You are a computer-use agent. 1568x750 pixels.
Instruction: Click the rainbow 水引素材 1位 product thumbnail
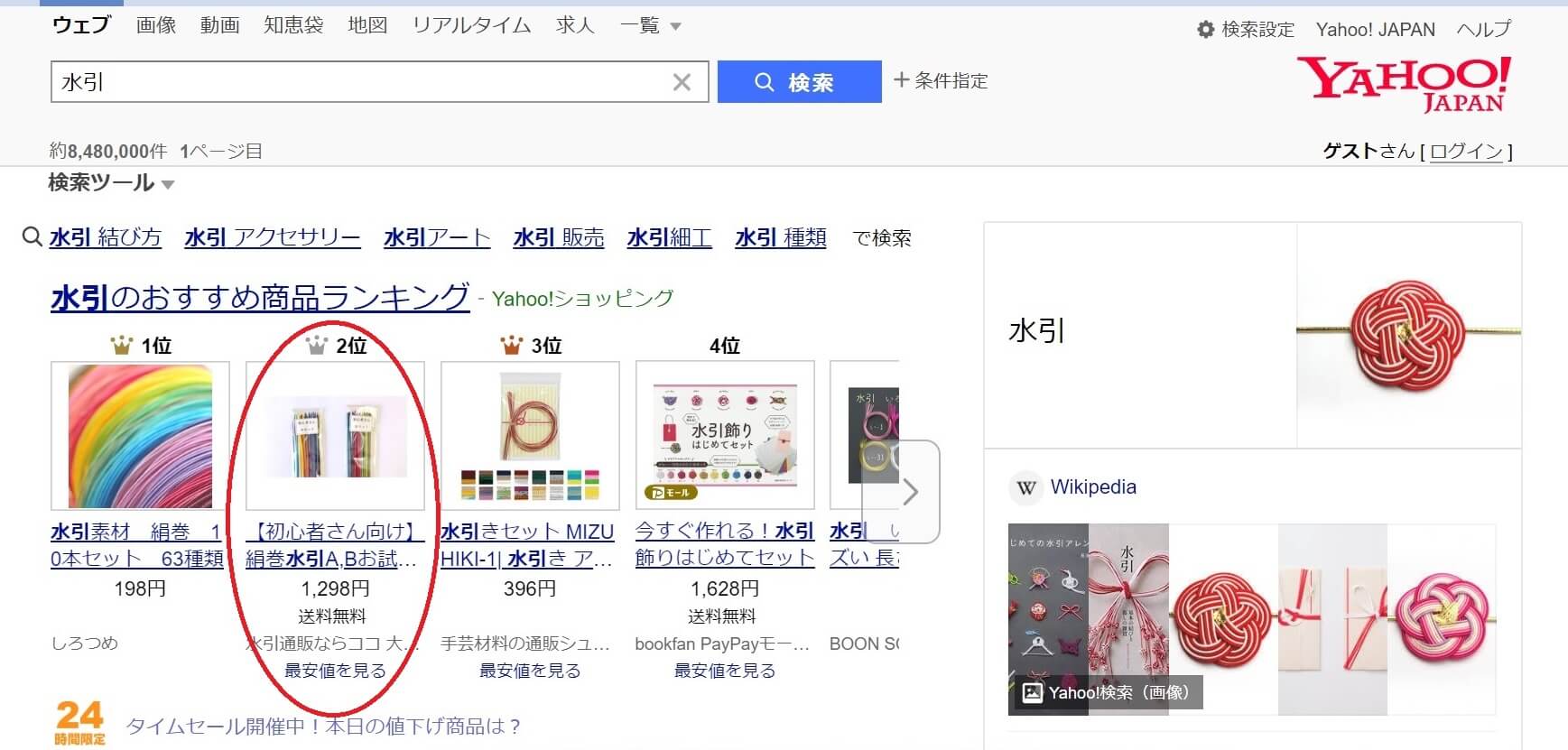[140, 436]
